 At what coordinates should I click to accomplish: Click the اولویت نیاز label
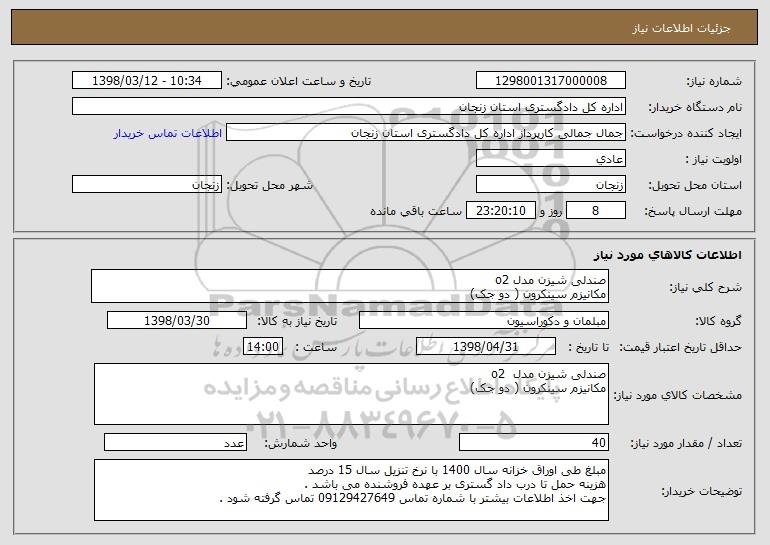714,160
